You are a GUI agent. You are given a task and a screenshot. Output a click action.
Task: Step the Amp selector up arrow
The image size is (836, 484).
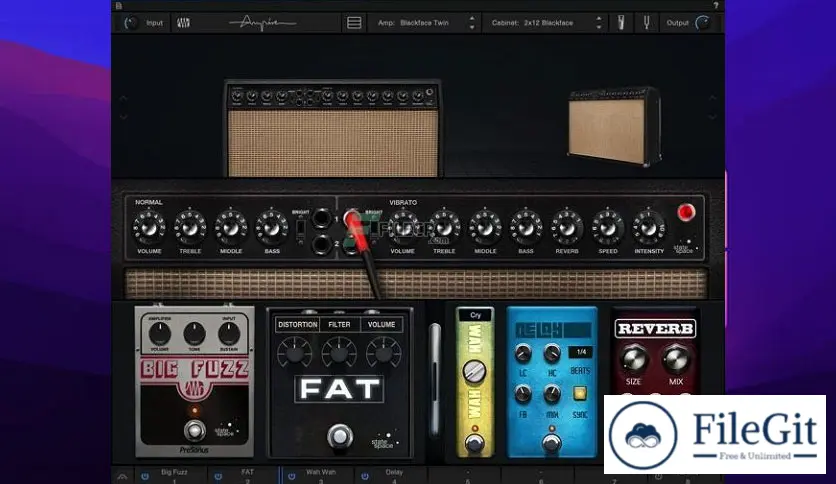point(472,18)
